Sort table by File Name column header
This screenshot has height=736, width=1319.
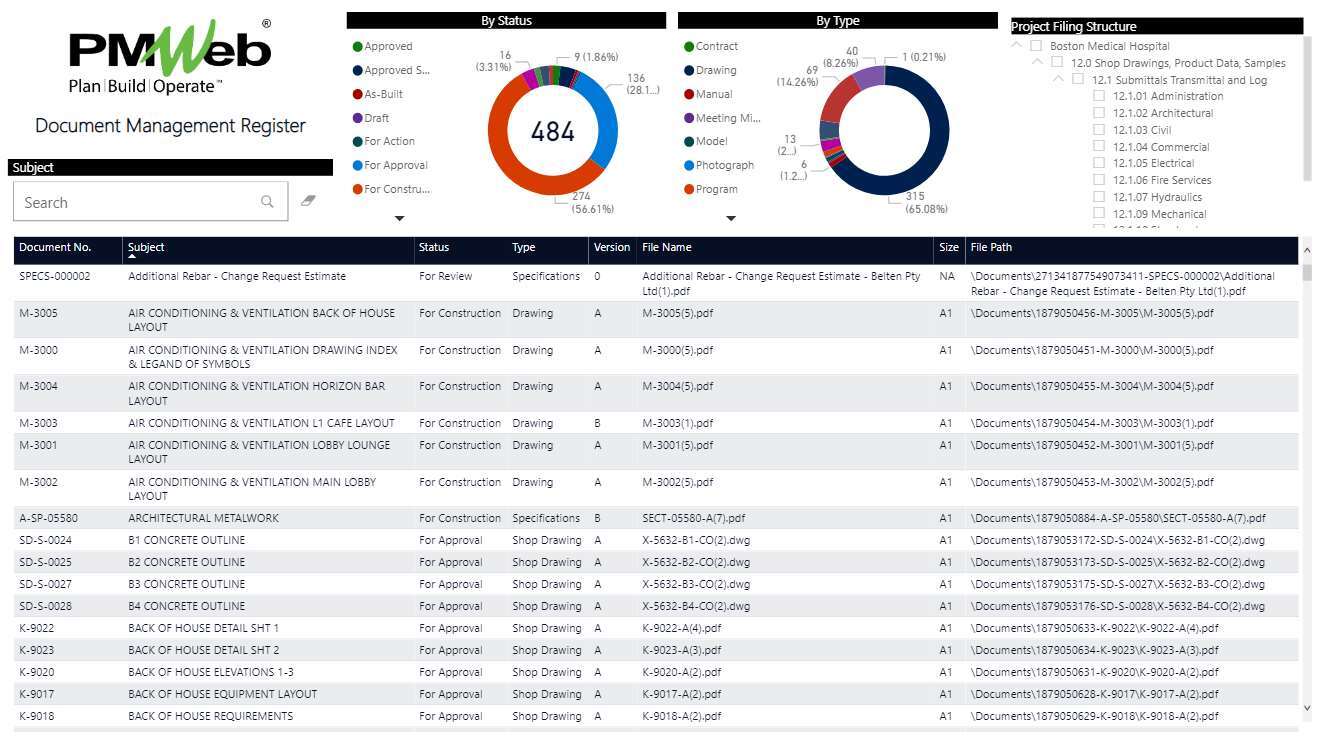click(667, 247)
